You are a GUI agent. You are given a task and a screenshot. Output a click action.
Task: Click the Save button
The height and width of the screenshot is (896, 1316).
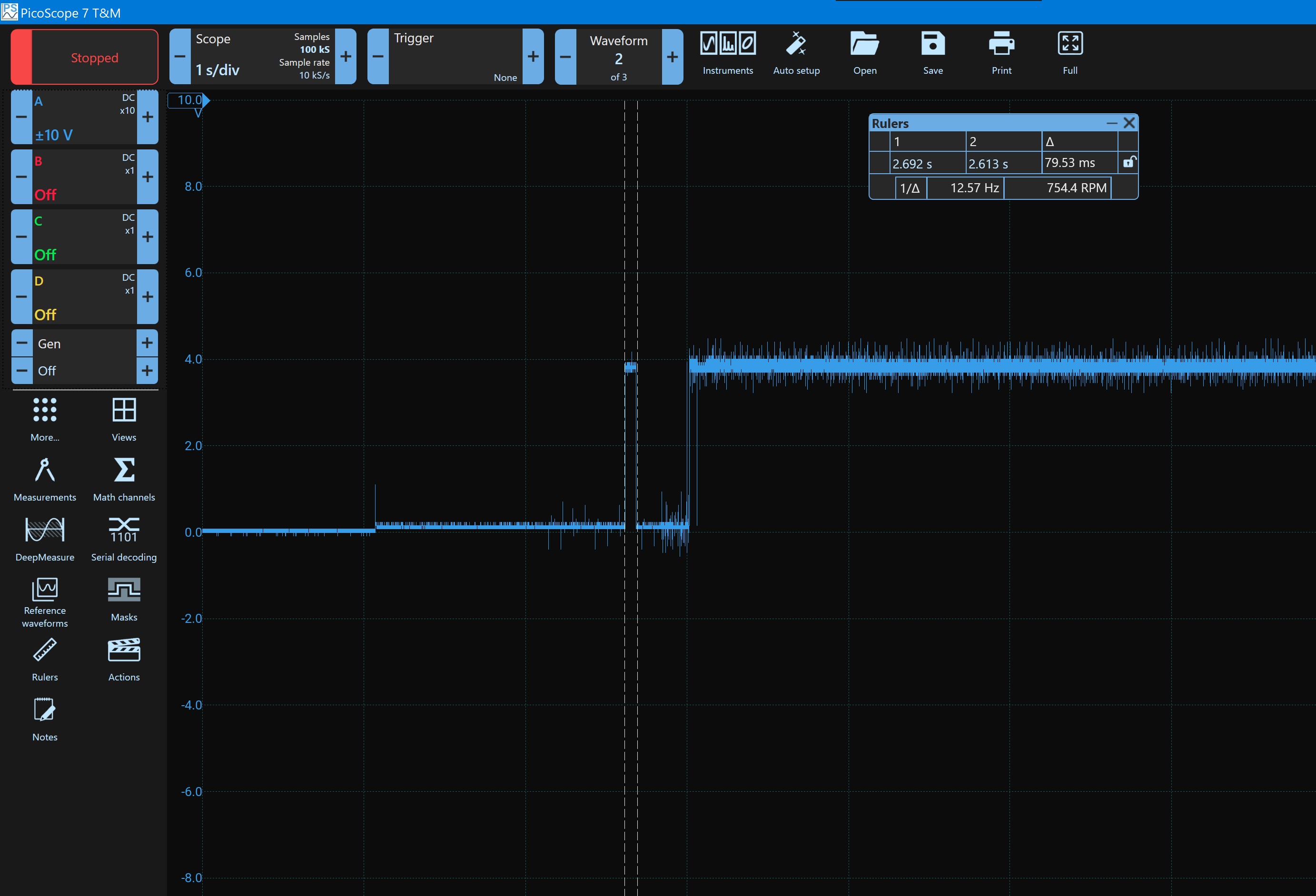[933, 53]
